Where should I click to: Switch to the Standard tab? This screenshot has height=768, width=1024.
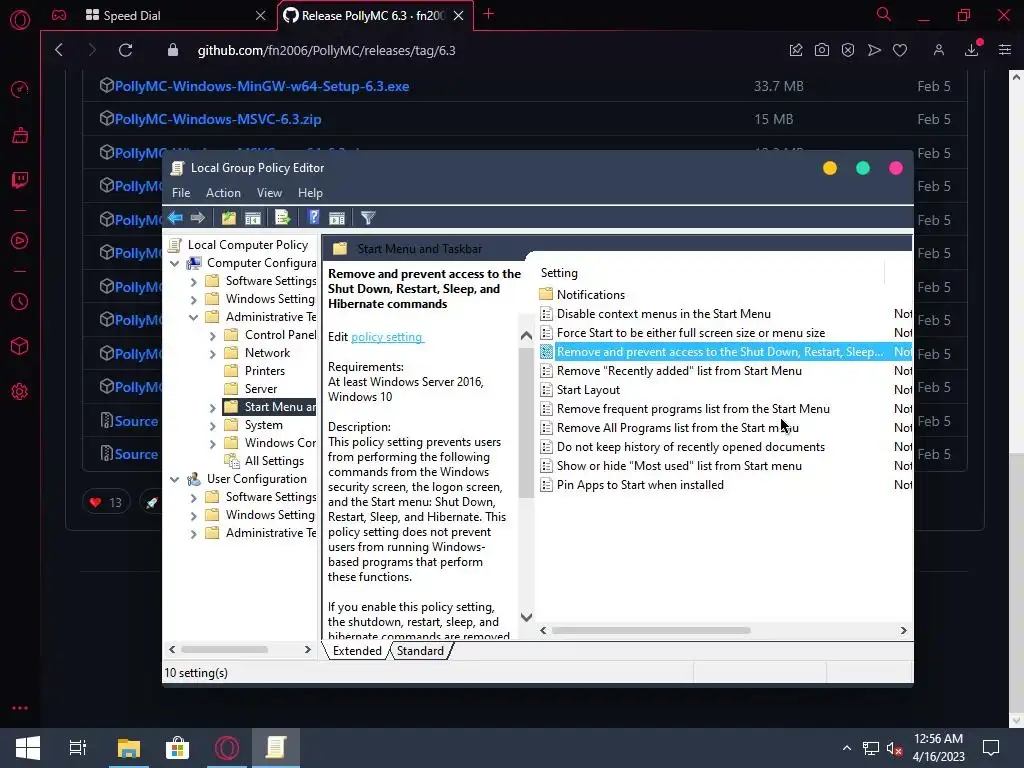click(x=420, y=650)
